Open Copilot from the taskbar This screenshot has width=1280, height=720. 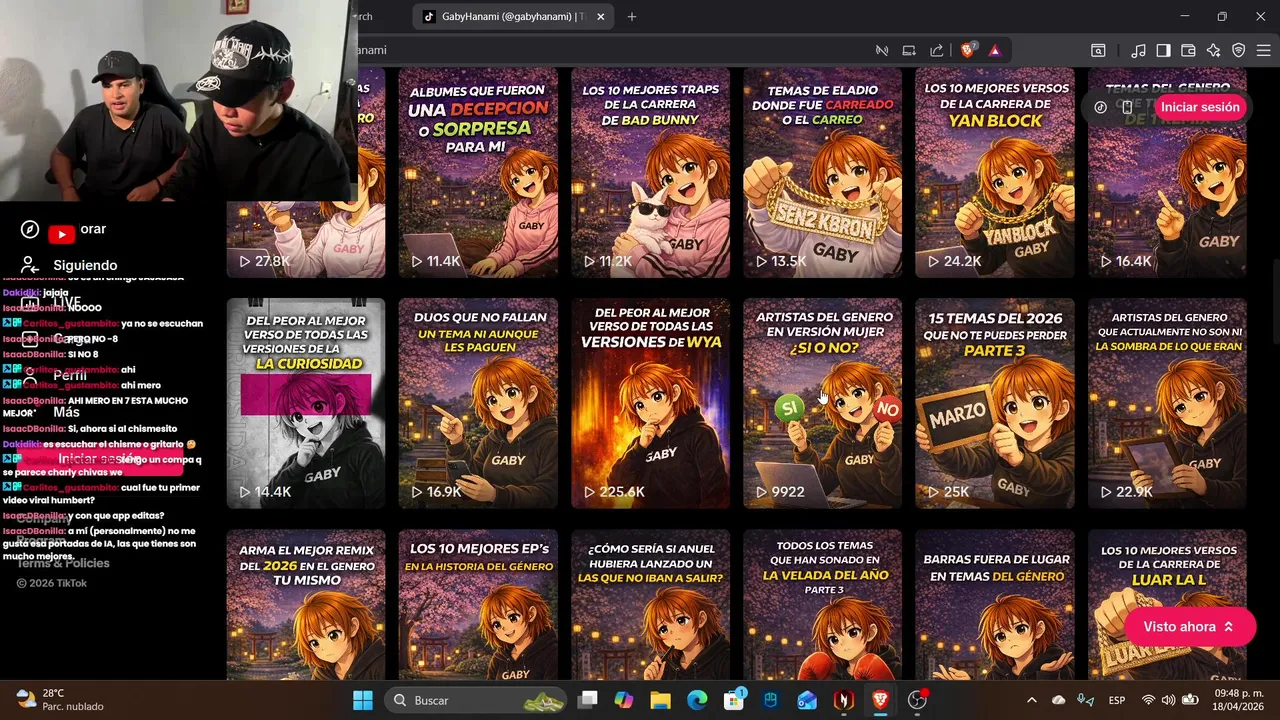[624, 700]
